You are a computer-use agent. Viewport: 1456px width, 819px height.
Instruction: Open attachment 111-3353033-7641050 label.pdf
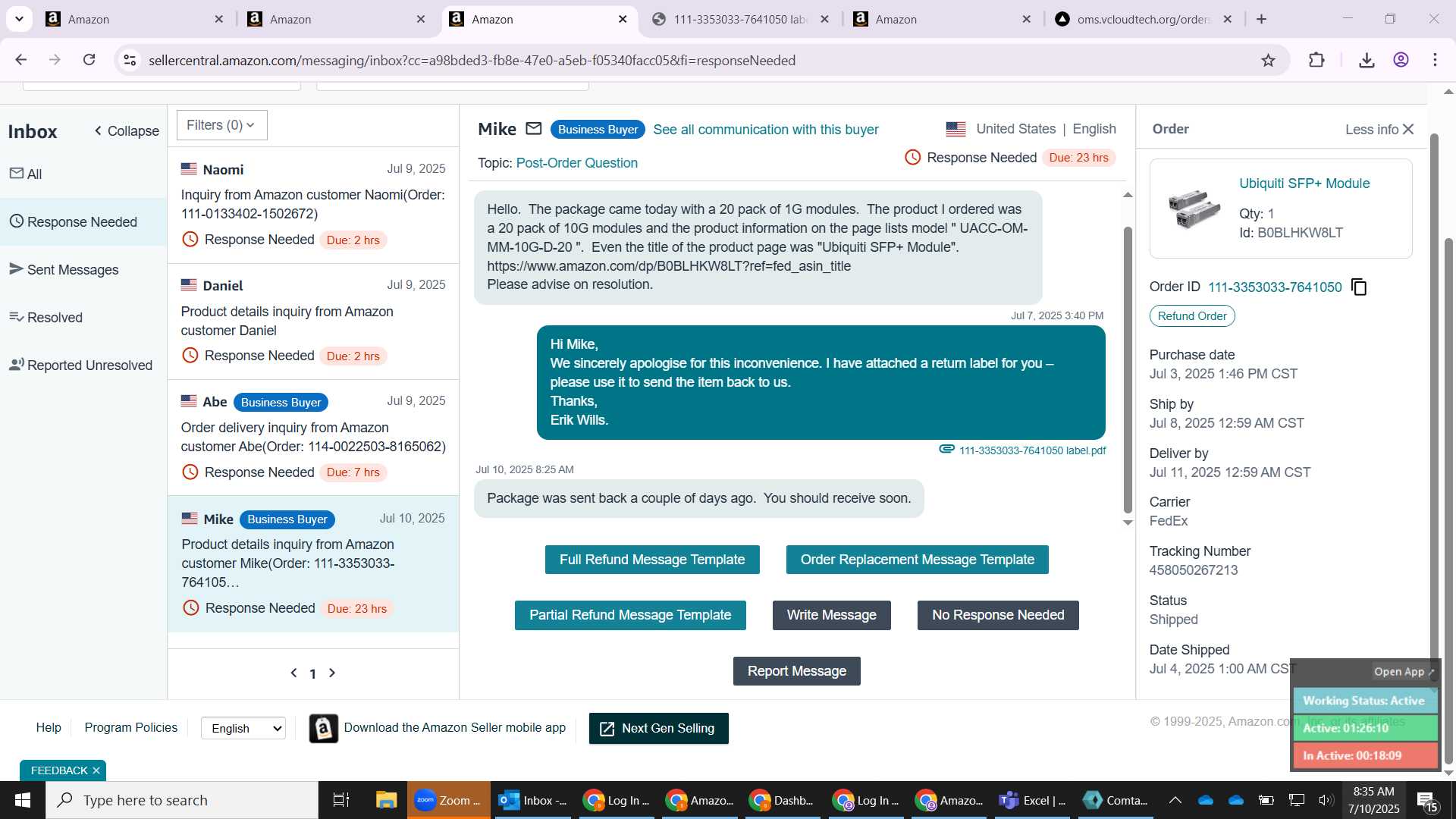[x=1032, y=450]
